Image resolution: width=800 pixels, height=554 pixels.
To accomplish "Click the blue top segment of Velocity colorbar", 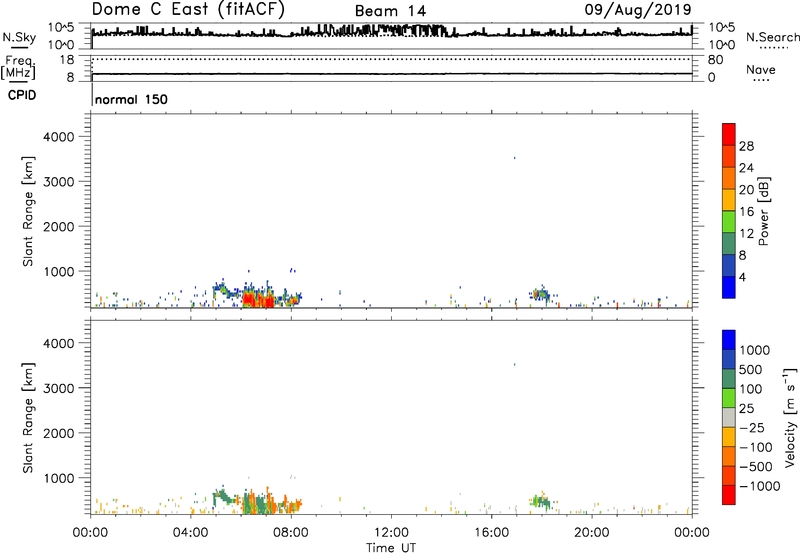I will coord(729,340).
